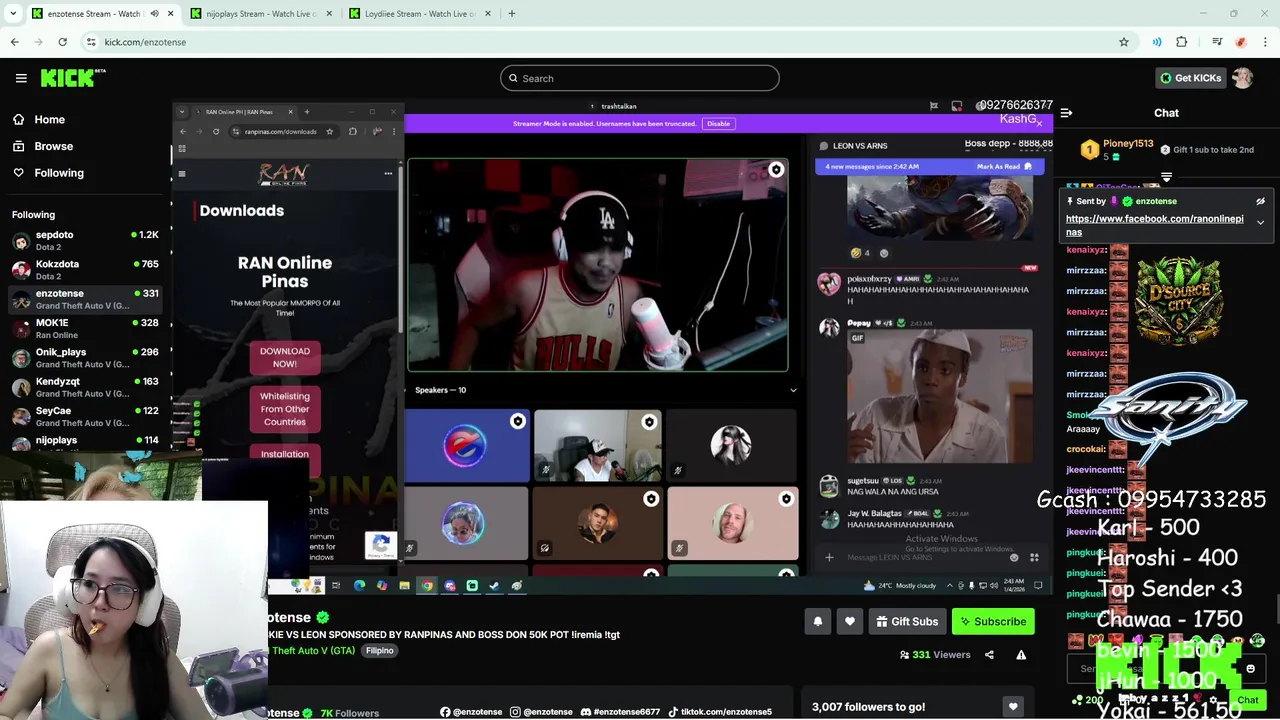Open the user profile avatar menu
1280x720 pixels.
(1242, 78)
